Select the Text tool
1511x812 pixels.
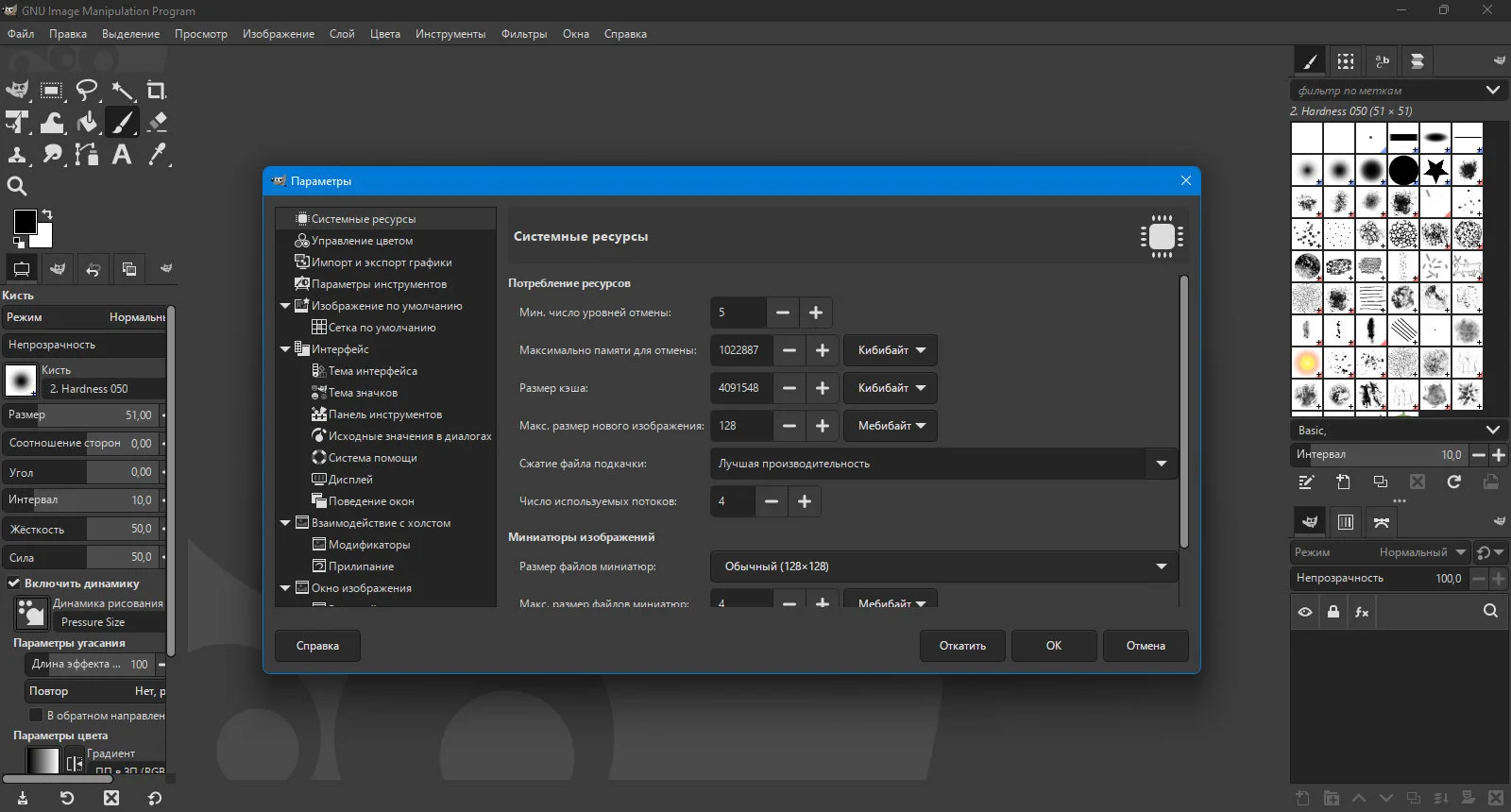pos(122,154)
